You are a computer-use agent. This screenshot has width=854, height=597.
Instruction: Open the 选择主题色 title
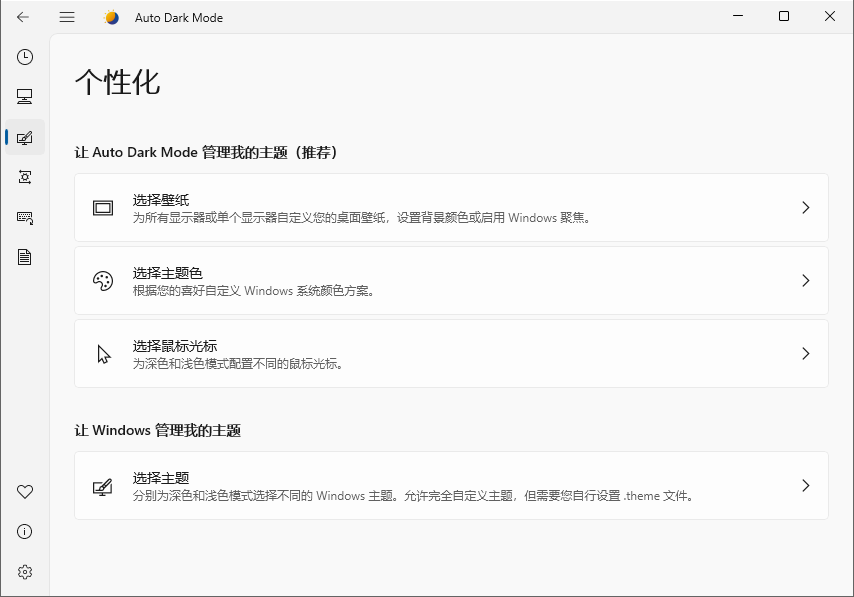pyautogui.click(x=168, y=273)
